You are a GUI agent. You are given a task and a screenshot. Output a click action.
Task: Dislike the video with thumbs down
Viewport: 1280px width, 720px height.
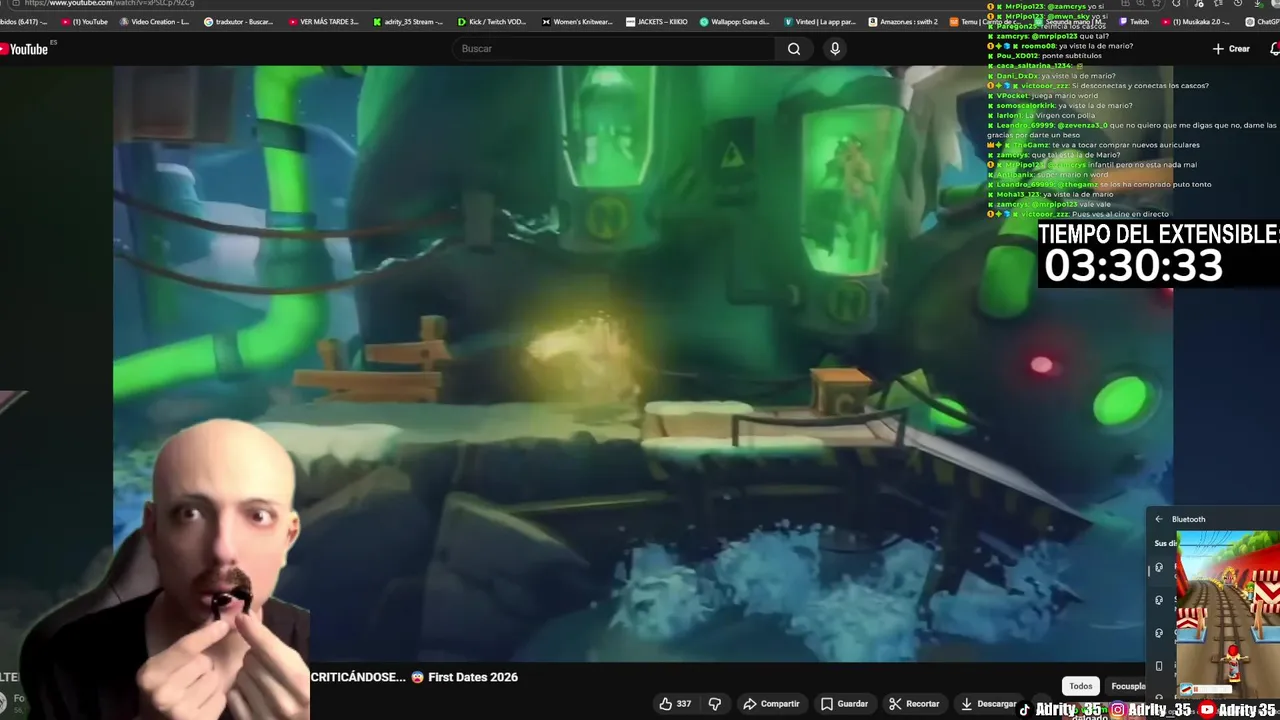click(x=714, y=704)
